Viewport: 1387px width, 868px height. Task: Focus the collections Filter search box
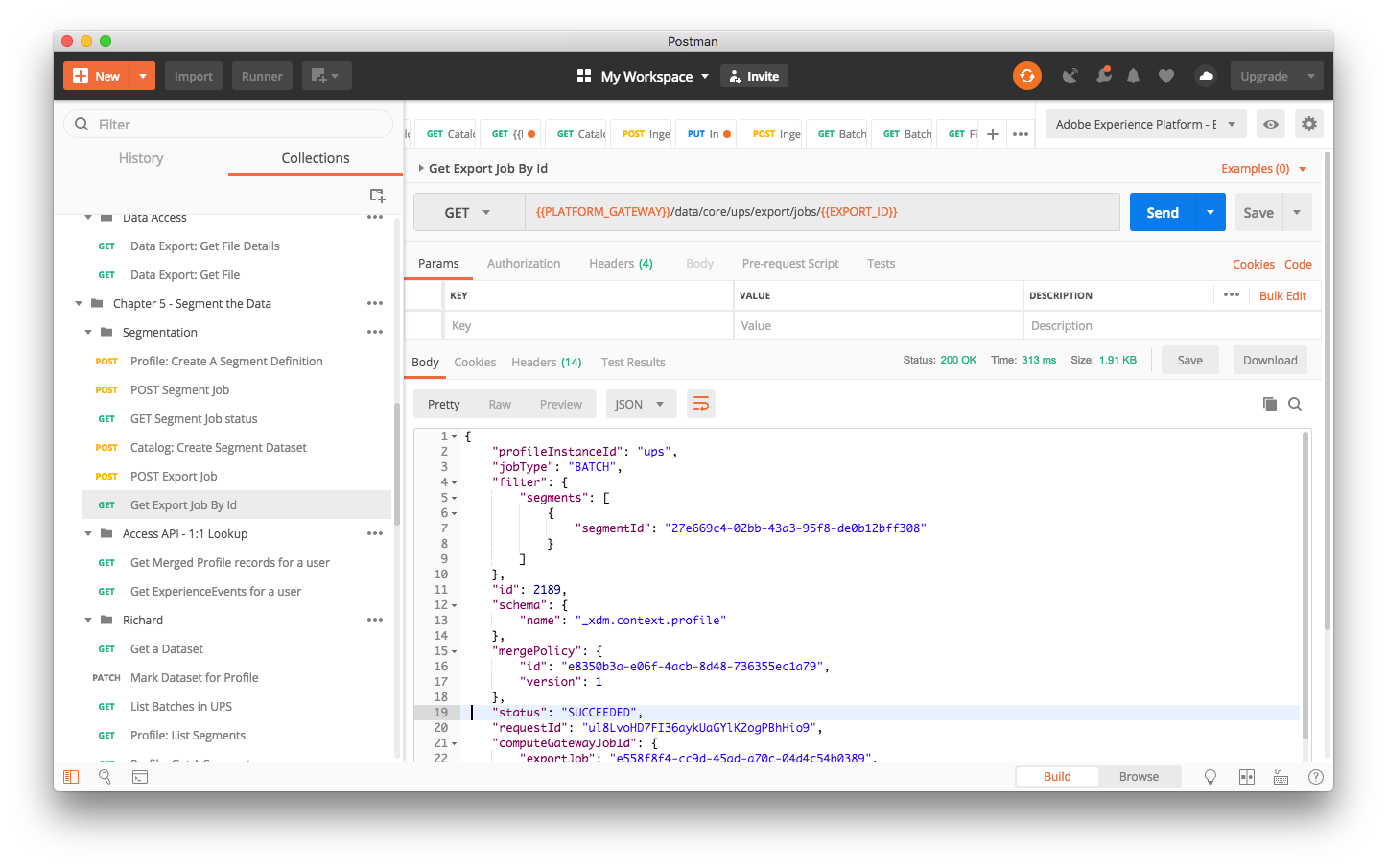(x=228, y=124)
